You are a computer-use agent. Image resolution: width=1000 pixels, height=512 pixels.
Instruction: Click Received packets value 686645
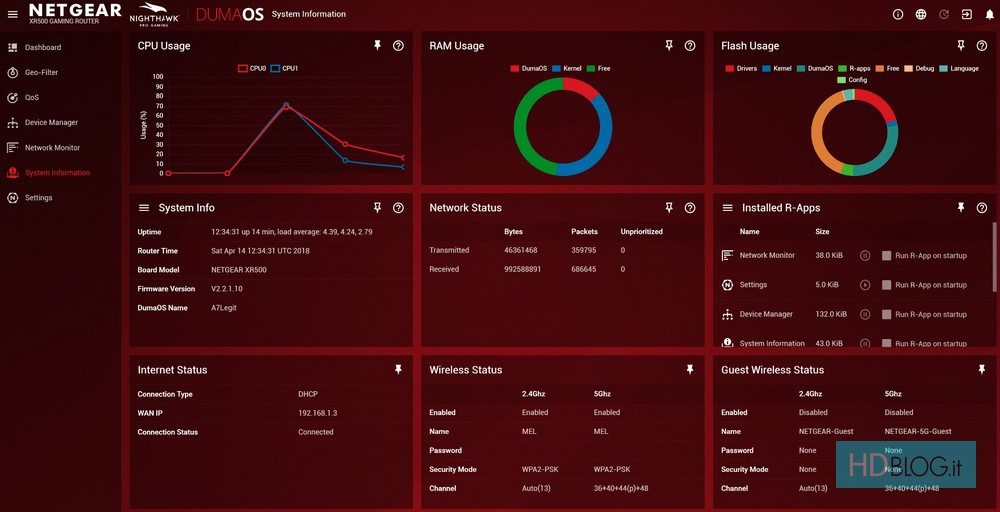coord(584,270)
